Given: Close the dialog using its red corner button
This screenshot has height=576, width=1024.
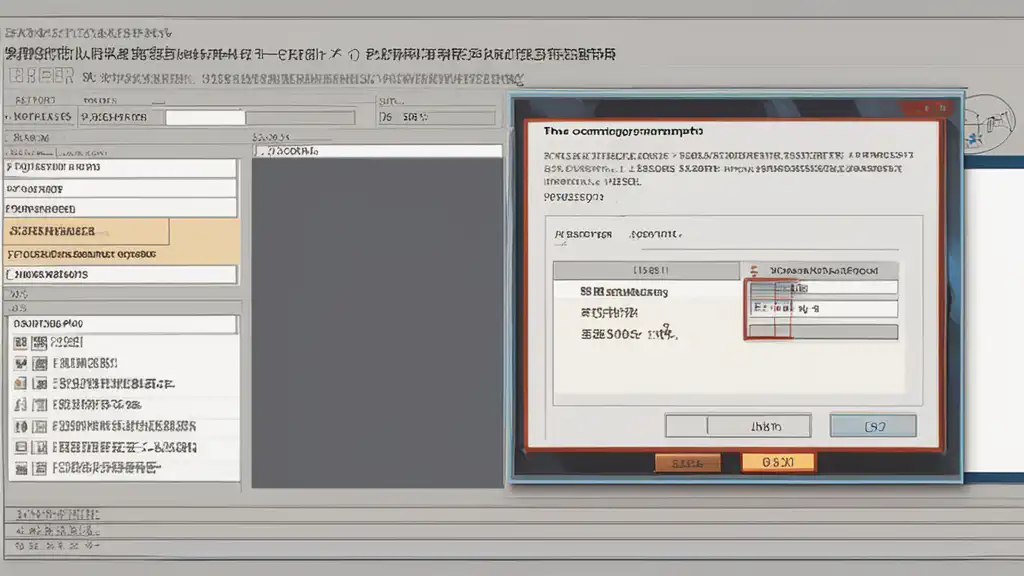Looking at the screenshot, I should [942, 108].
